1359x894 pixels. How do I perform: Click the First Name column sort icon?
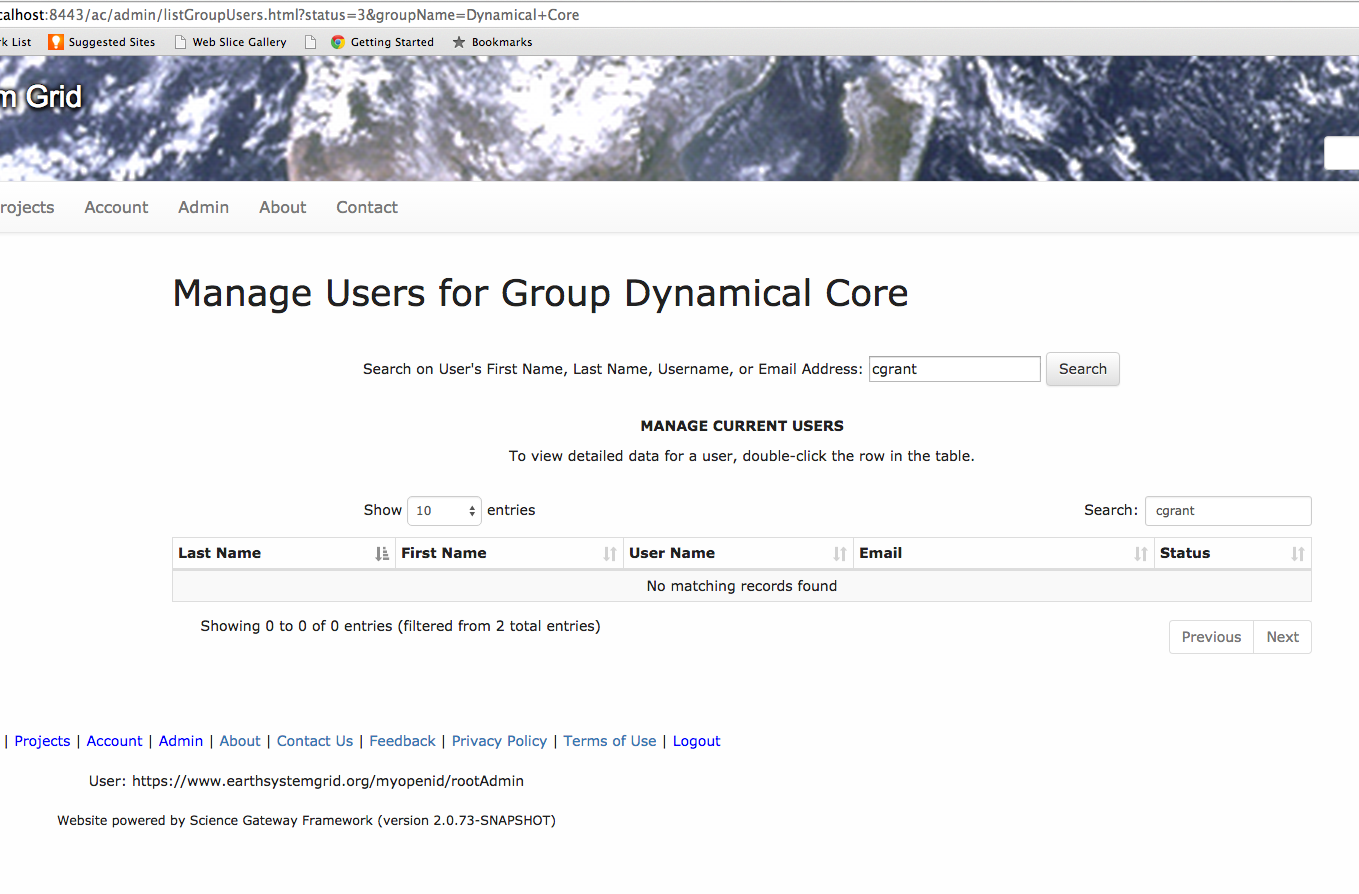(610, 554)
